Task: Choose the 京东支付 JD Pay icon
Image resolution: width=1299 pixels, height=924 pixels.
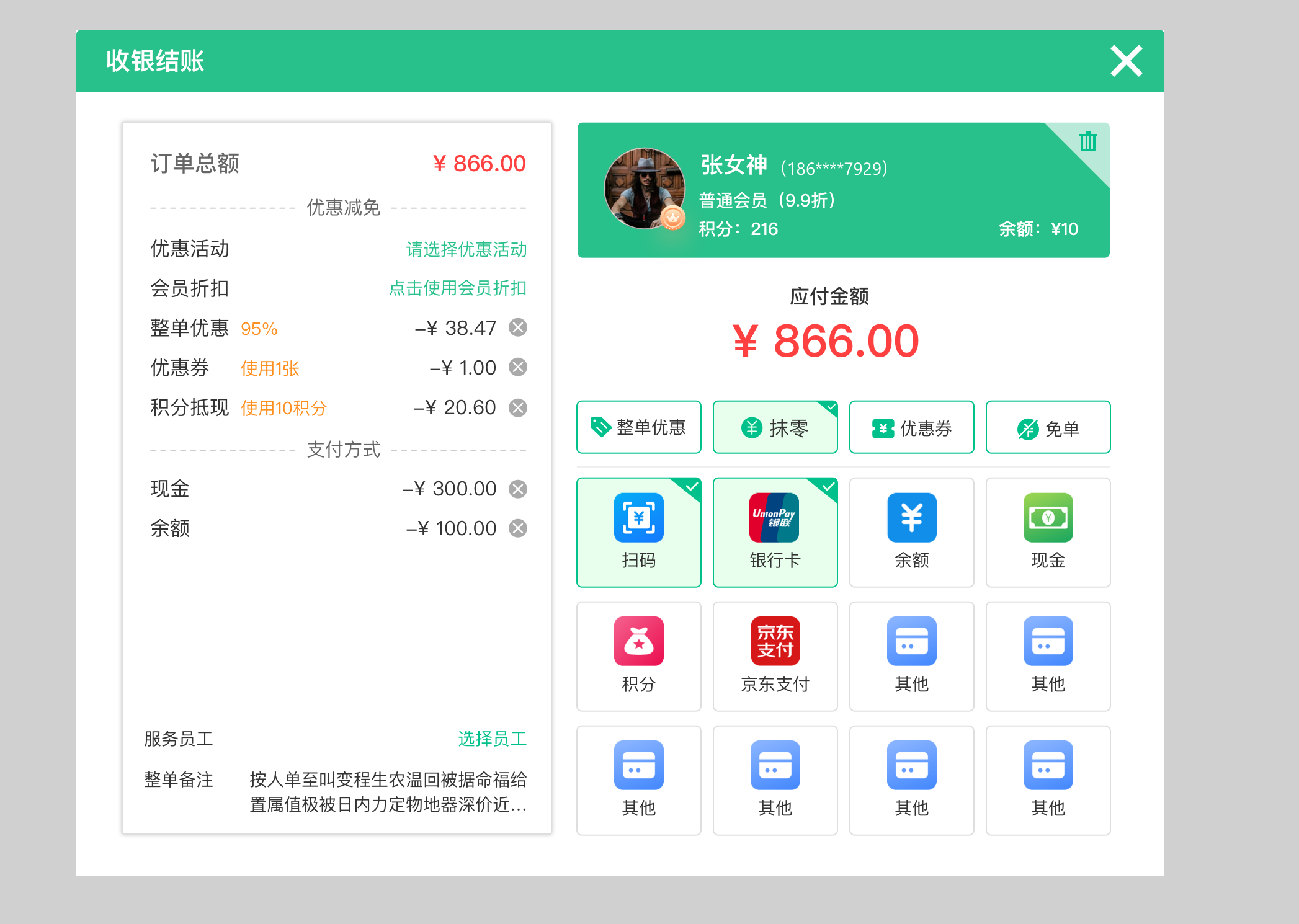Action: coord(775,656)
